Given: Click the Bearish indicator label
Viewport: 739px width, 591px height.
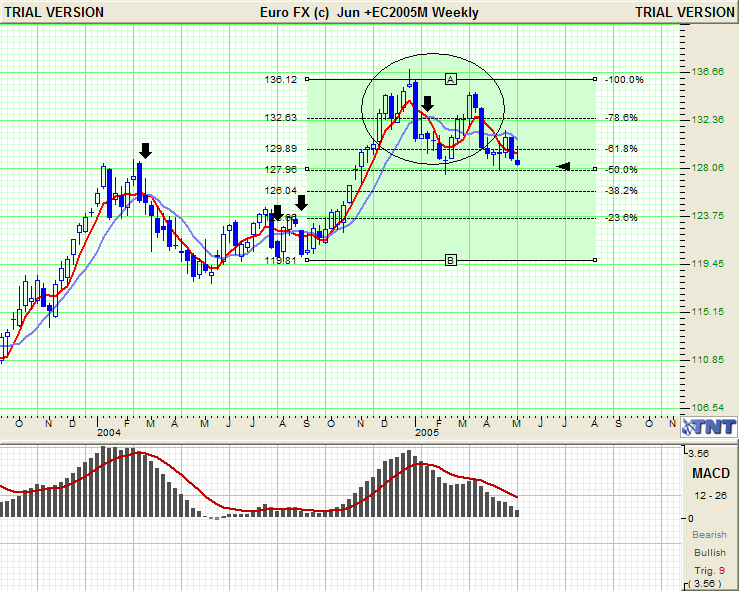Looking at the screenshot, I should (709, 535).
